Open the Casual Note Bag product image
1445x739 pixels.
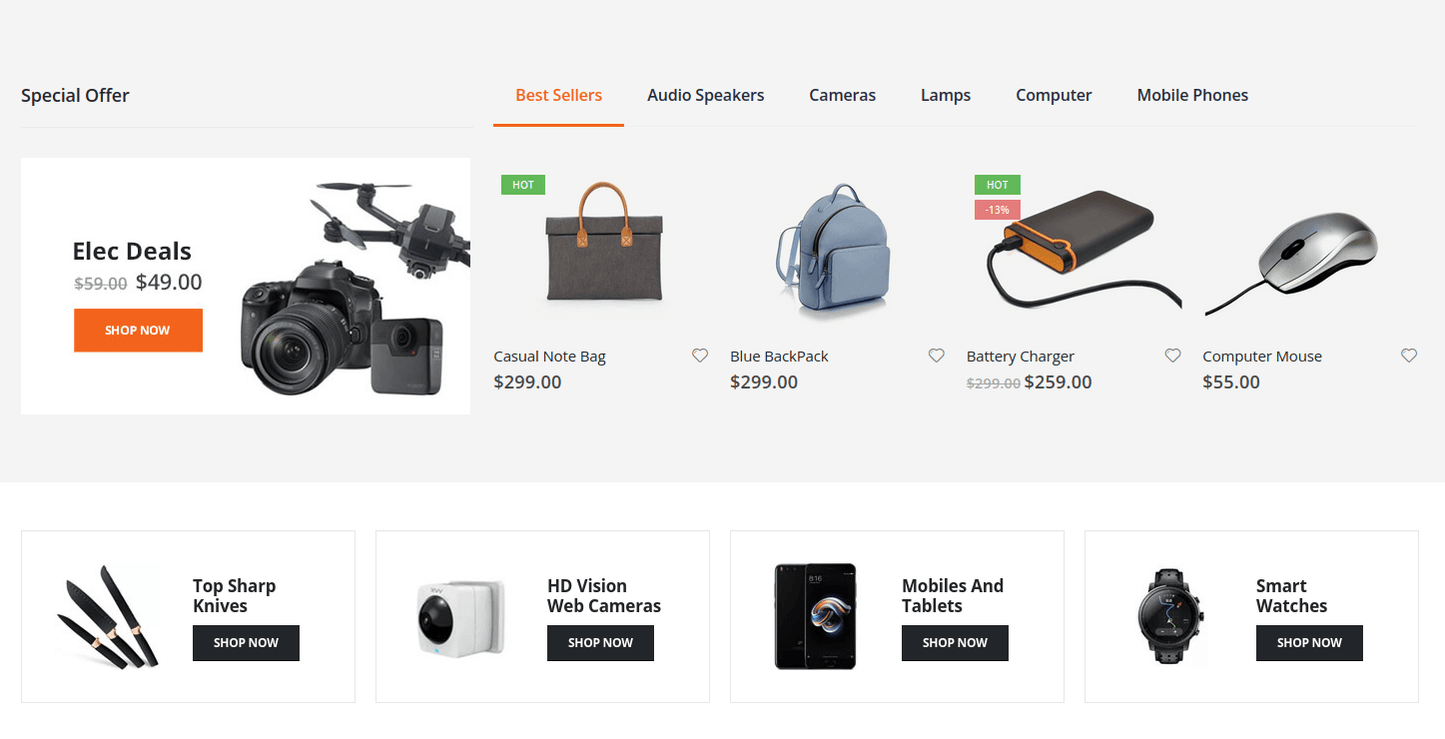click(x=604, y=243)
